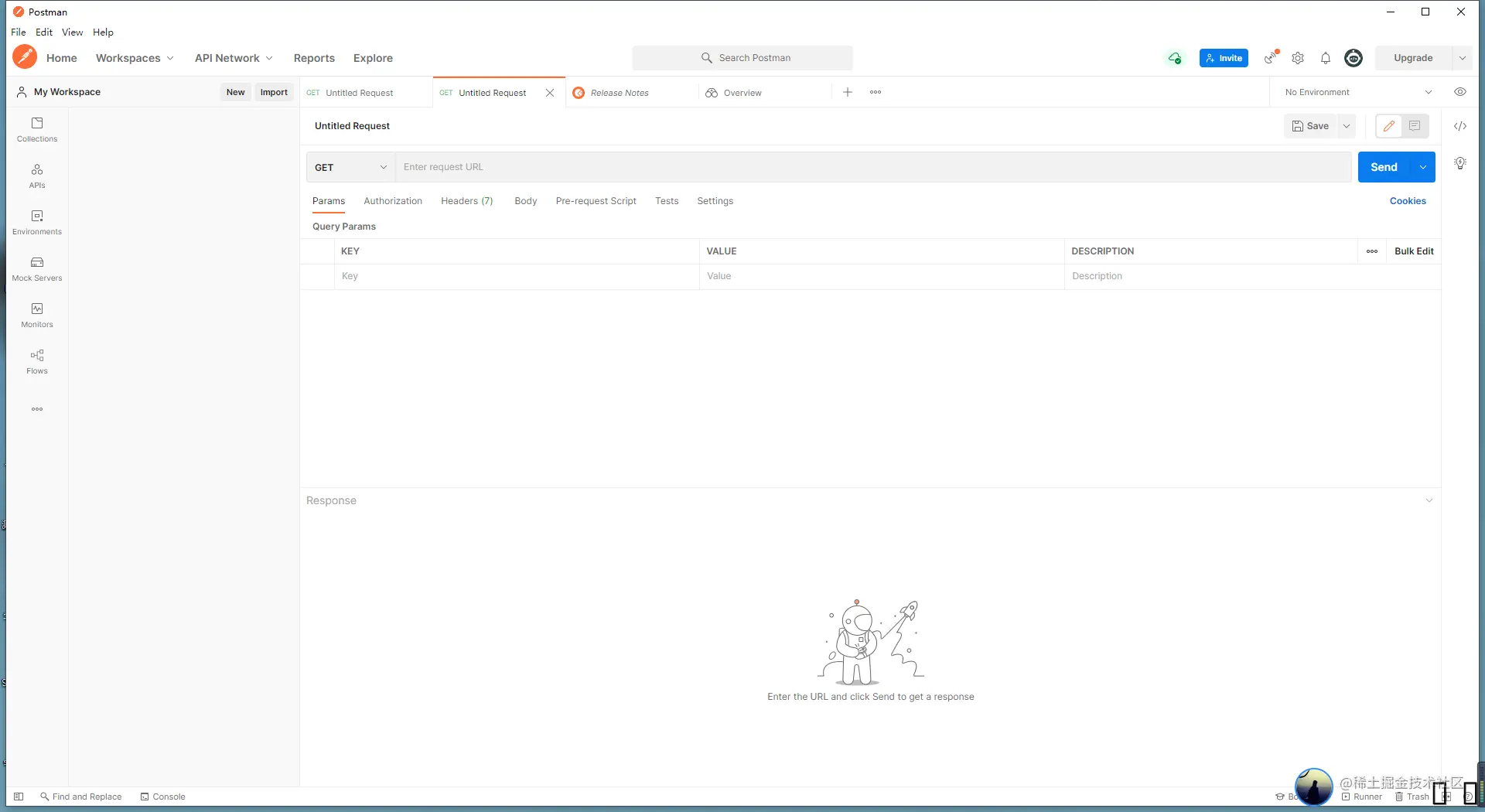
Task: Open the Upgrade dropdown arrow
Action: click(x=1463, y=58)
